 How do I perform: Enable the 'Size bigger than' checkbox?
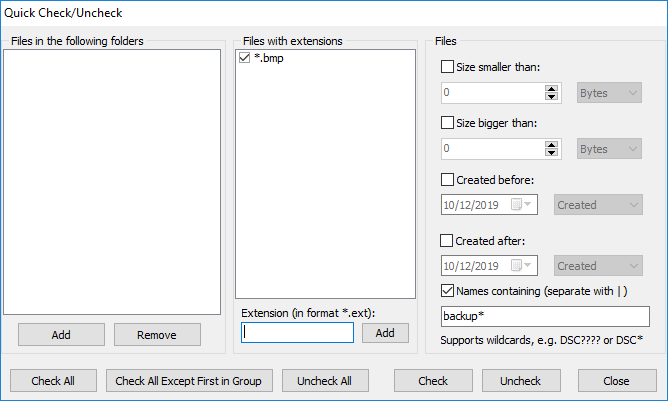447,123
